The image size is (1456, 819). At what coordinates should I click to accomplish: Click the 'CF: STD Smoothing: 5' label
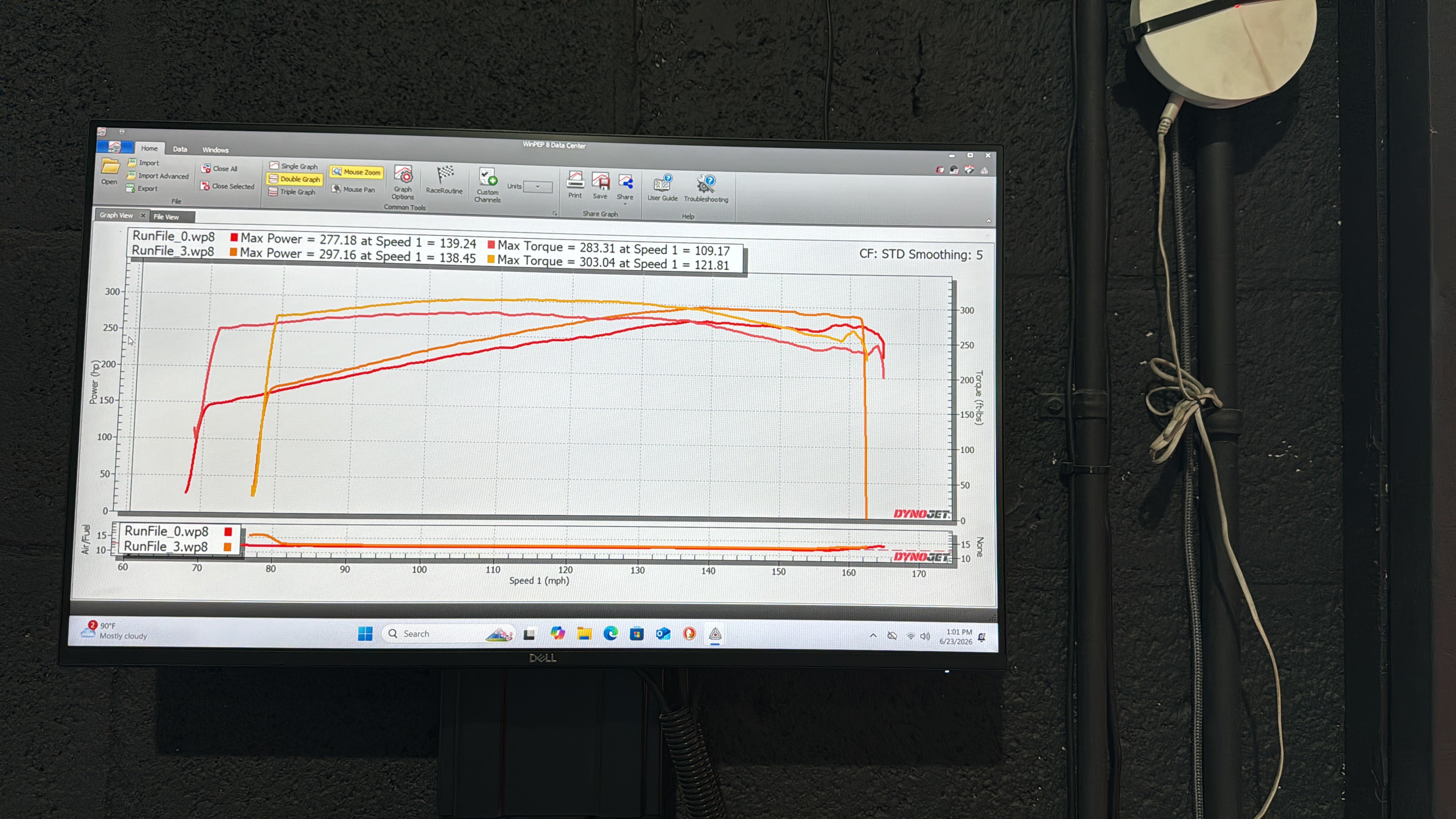pyautogui.click(x=921, y=254)
